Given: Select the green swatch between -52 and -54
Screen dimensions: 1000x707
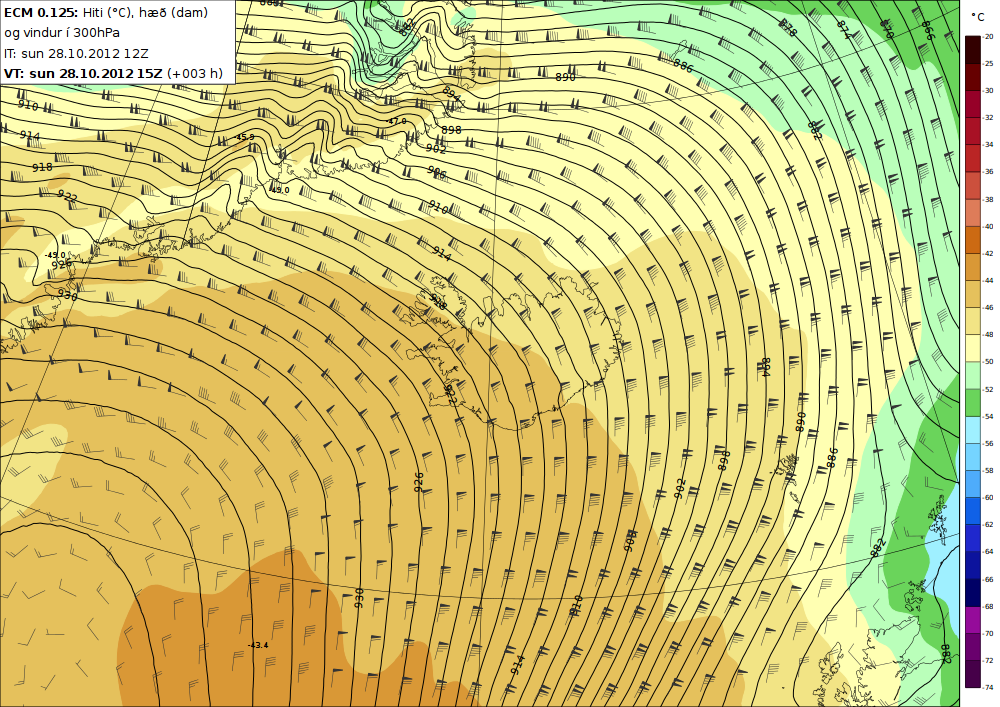Looking at the screenshot, I should (x=973, y=403).
